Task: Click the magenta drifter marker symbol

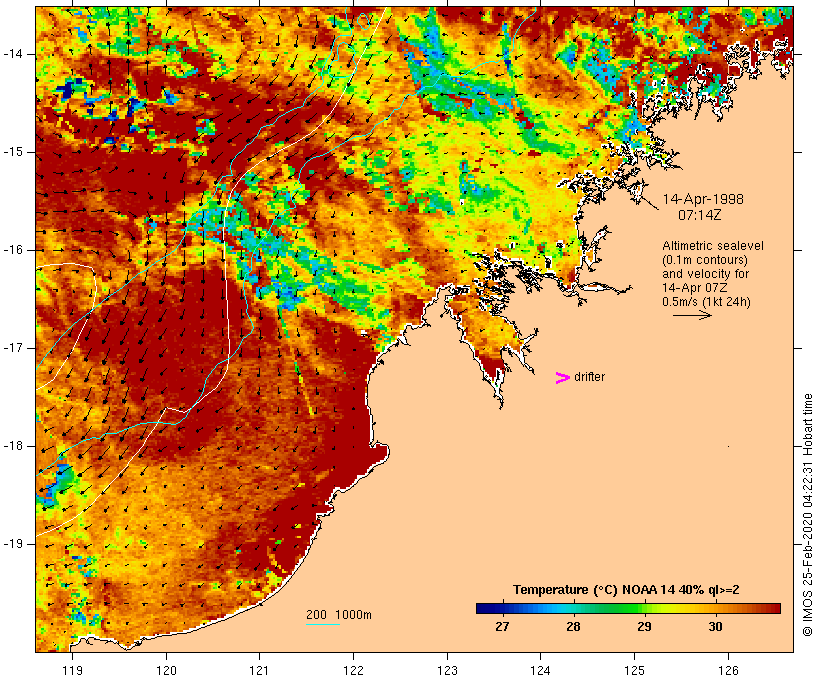Action: point(563,378)
